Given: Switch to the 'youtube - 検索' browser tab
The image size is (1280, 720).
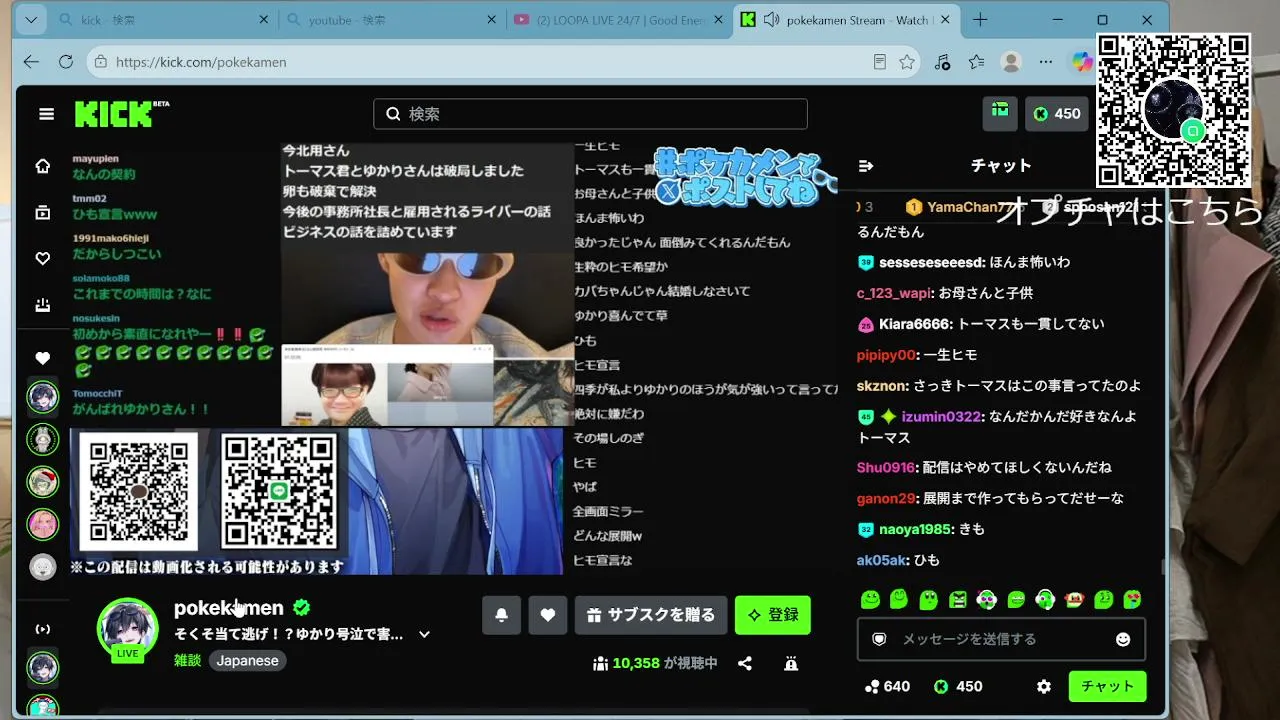Looking at the screenshot, I should [x=392, y=20].
